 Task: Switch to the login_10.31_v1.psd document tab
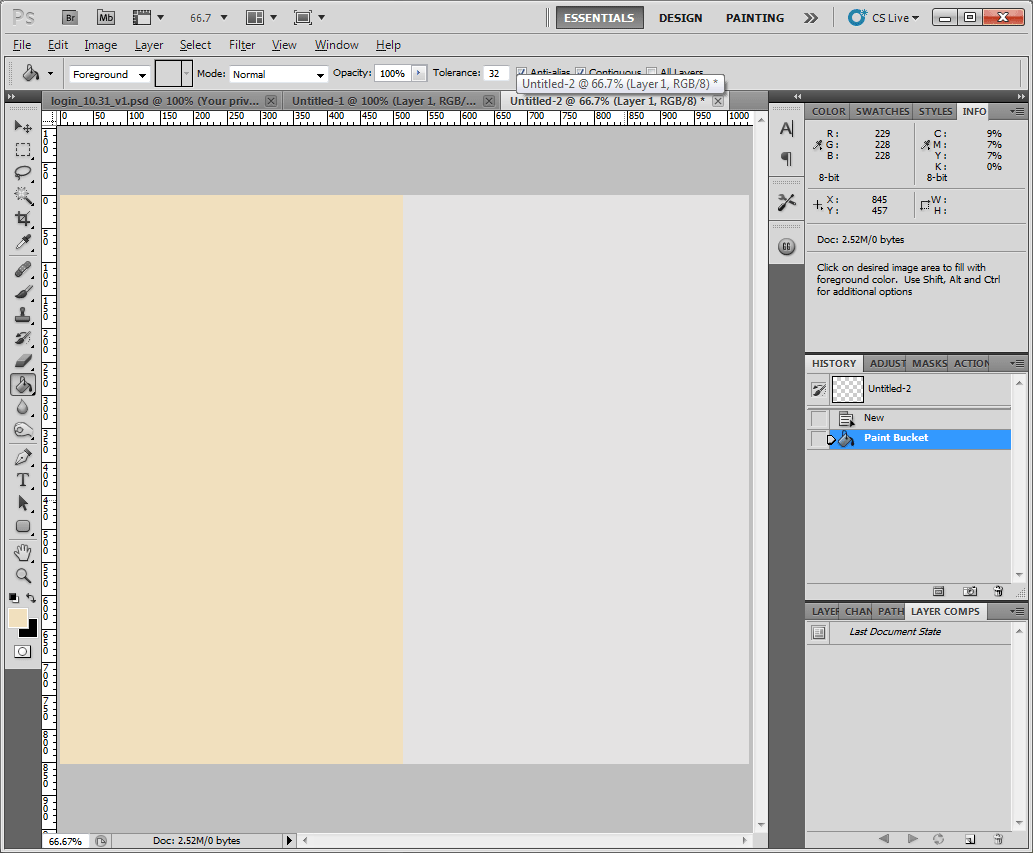click(x=155, y=101)
